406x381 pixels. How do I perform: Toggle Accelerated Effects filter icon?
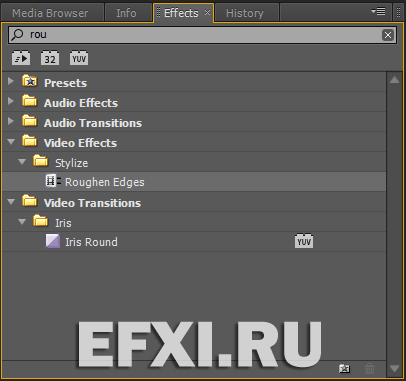pyautogui.click(x=21, y=58)
